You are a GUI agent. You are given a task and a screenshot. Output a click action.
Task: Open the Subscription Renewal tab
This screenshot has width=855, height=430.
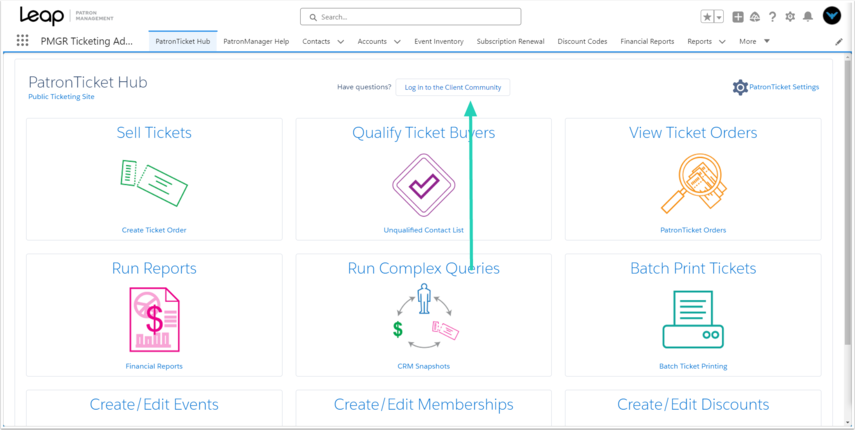pos(510,41)
